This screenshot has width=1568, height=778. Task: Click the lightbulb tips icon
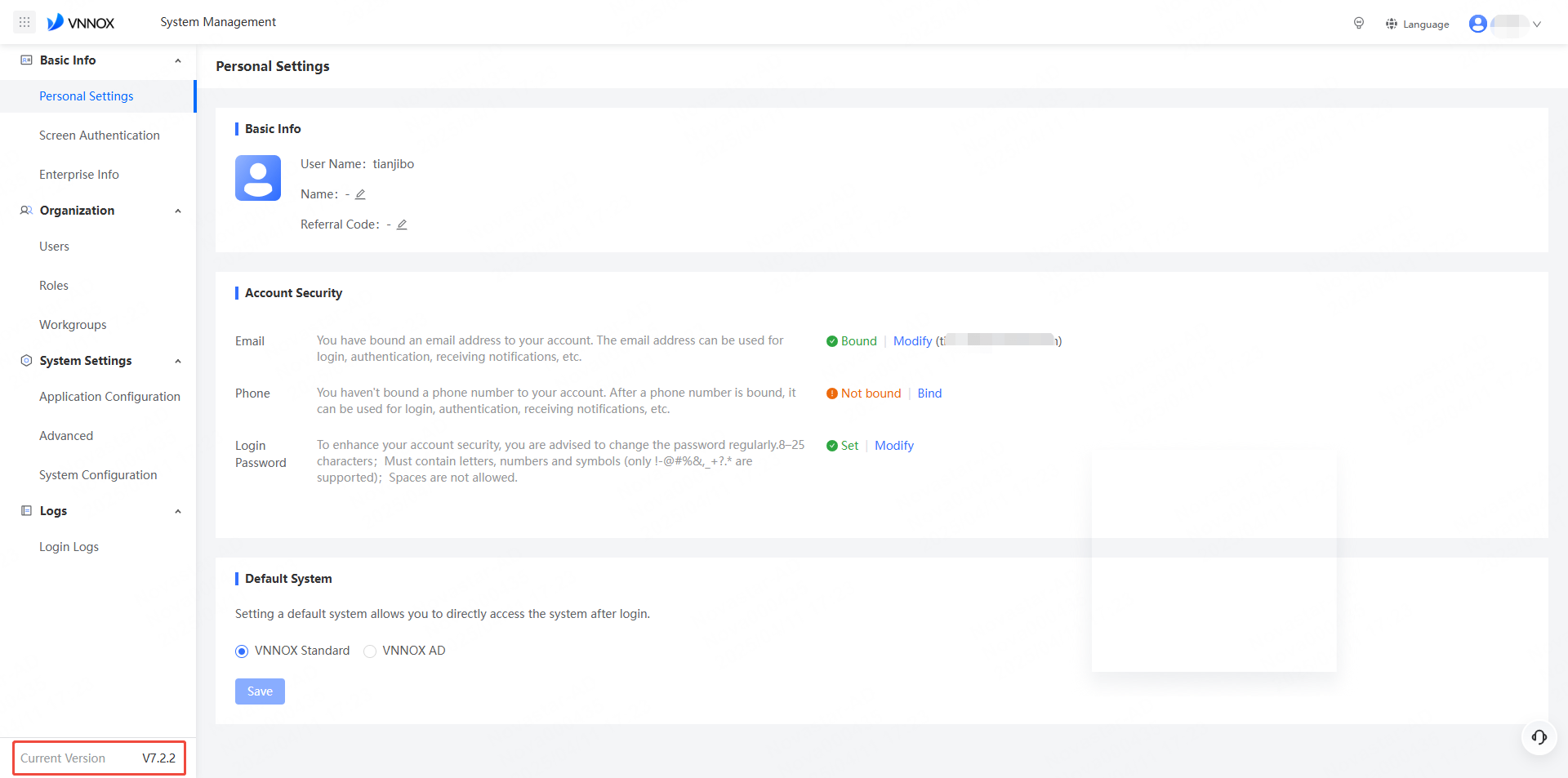point(1359,24)
